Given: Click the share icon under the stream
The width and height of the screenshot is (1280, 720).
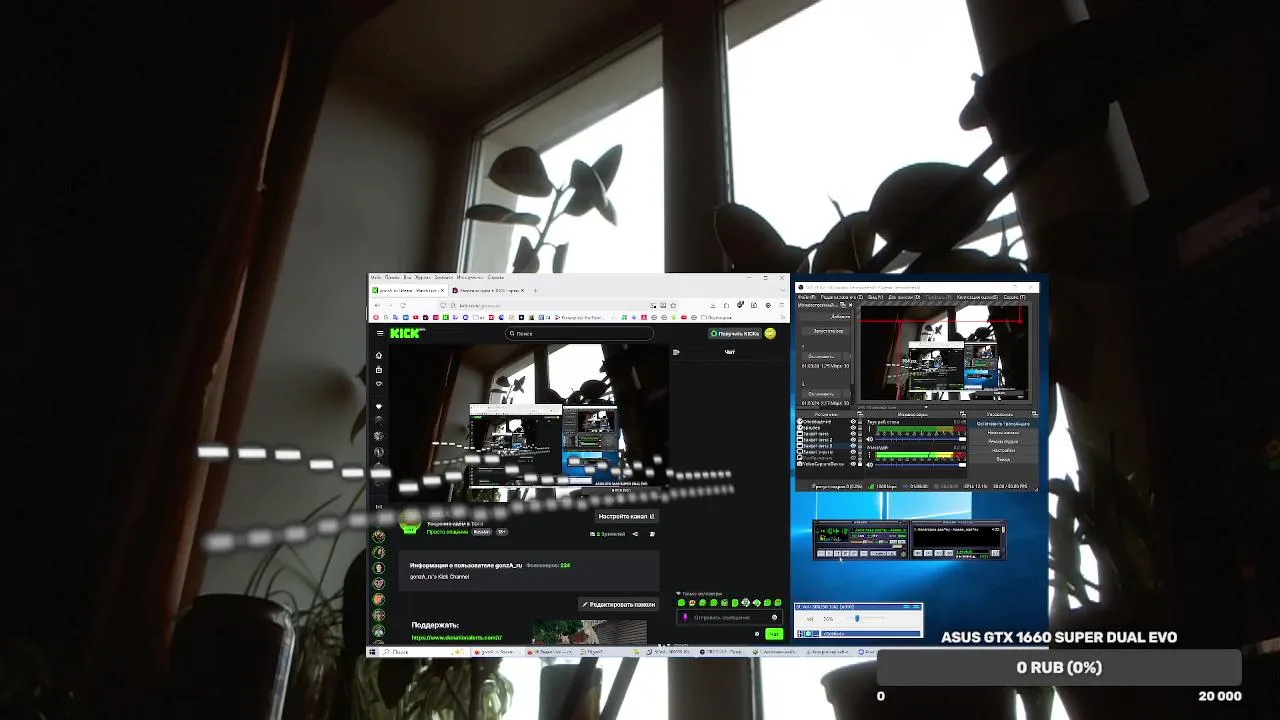Looking at the screenshot, I should pyautogui.click(x=636, y=534).
